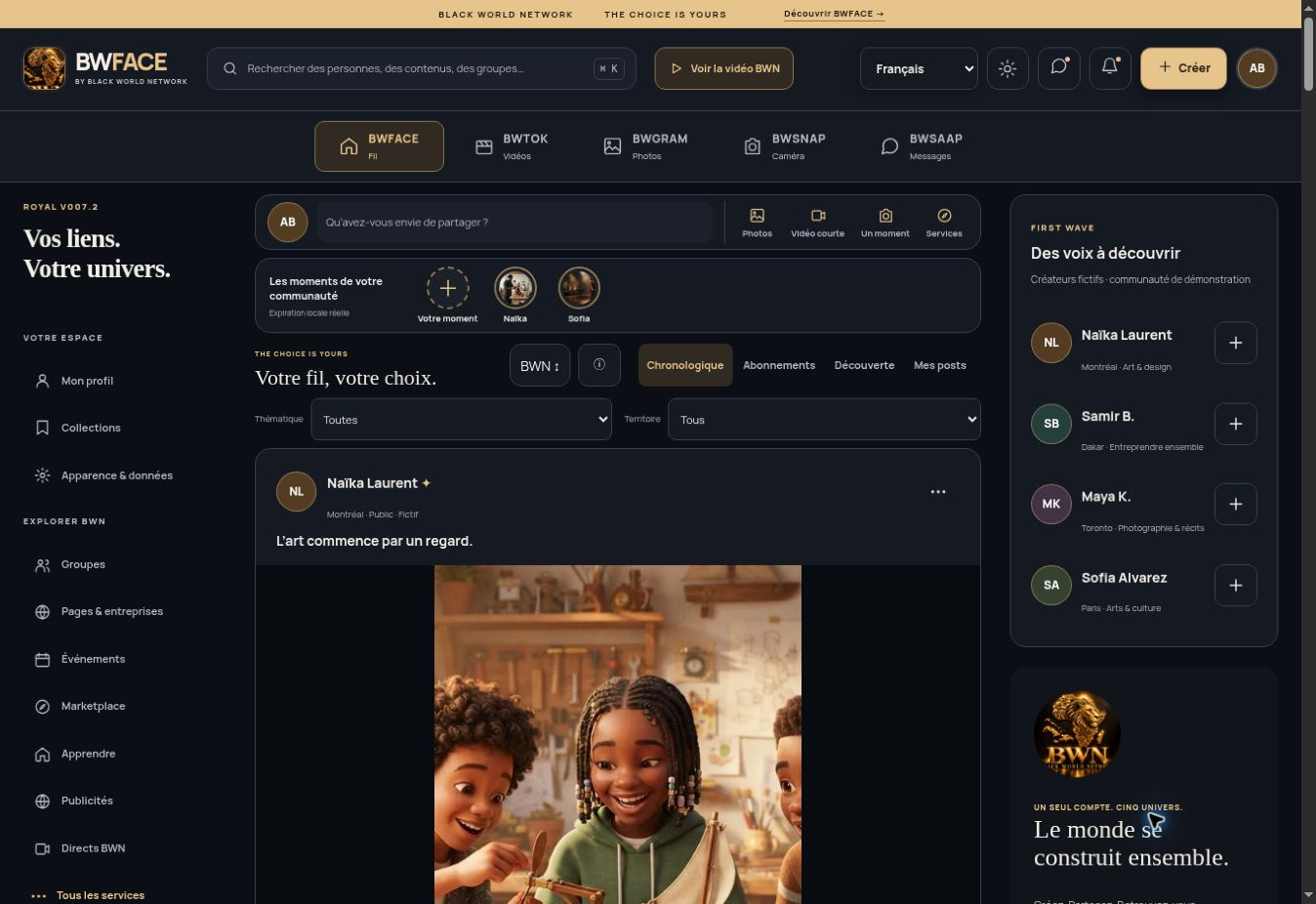Screen dimensions: 1316x904
Task: Follow Maya K. with plus button
Action: pyautogui.click(x=1236, y=504)
